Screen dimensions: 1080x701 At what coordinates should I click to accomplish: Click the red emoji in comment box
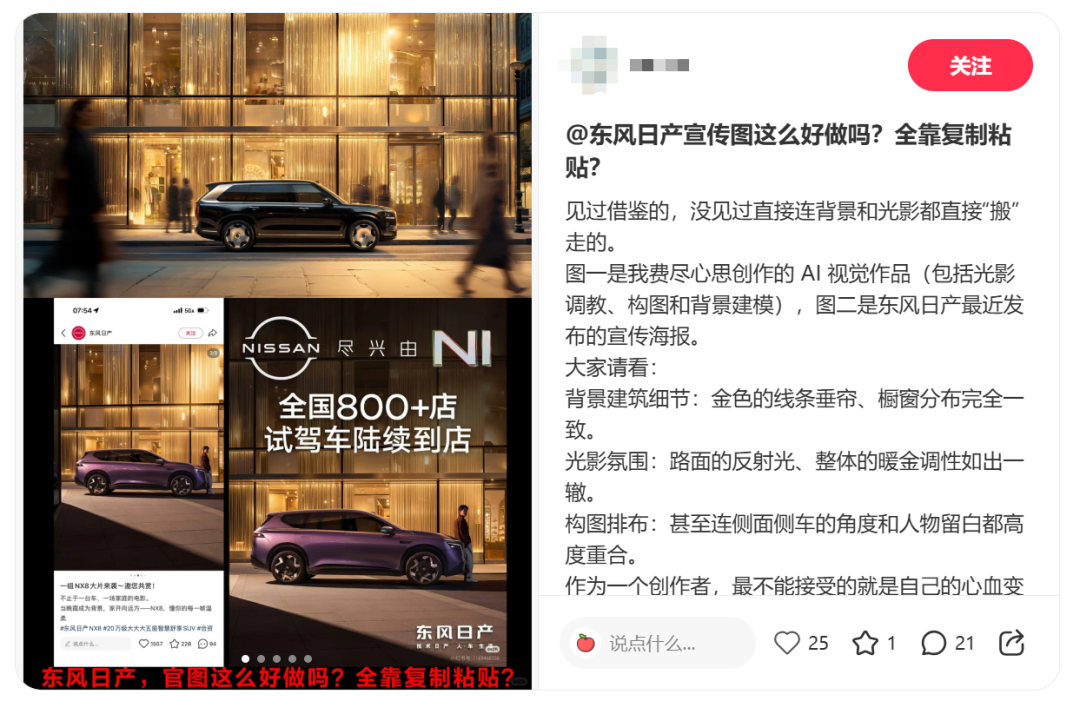pyautogui.click(x=585, y=643)
